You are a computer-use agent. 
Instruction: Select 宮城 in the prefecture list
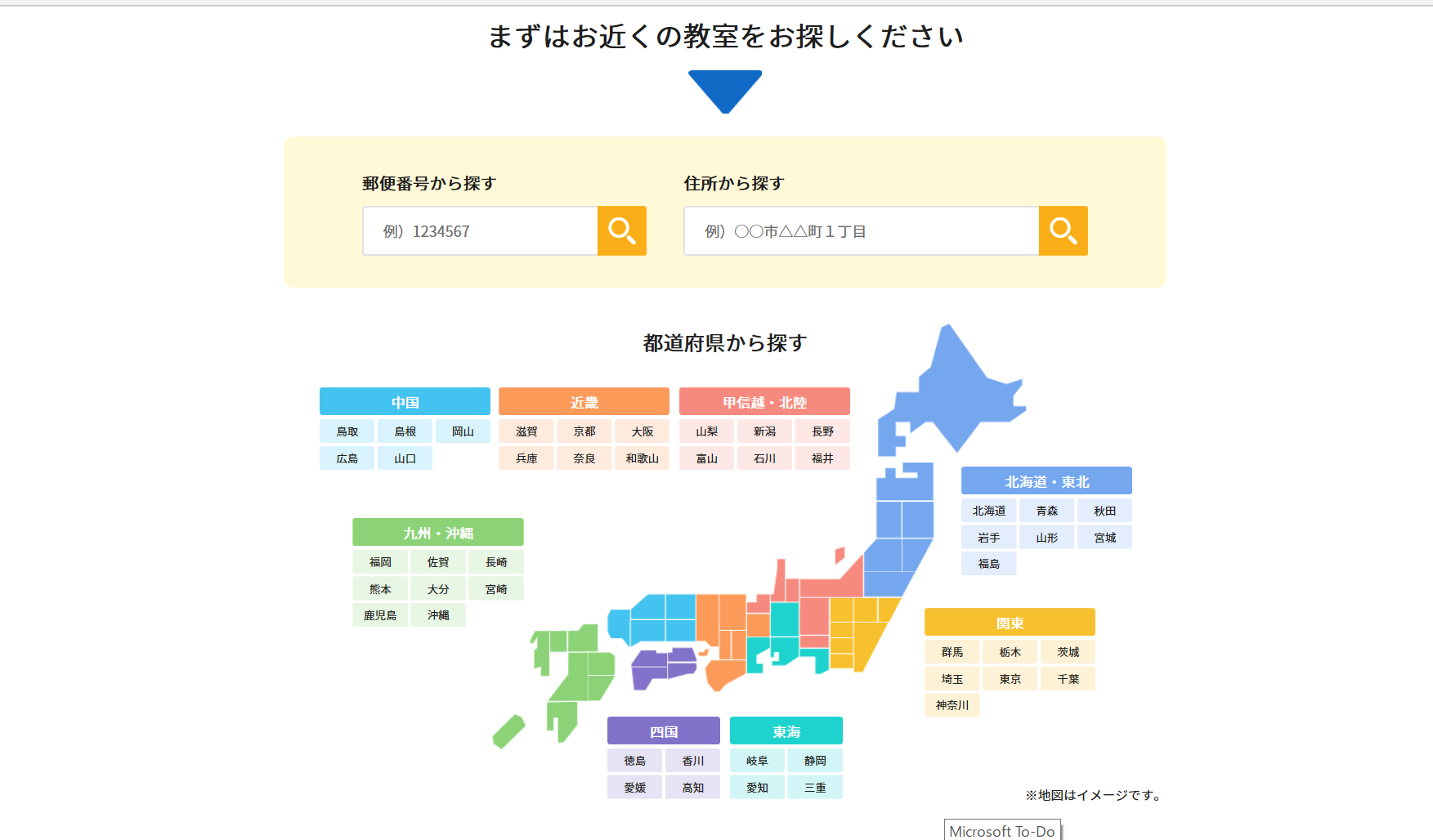(x=1105, y=538)
